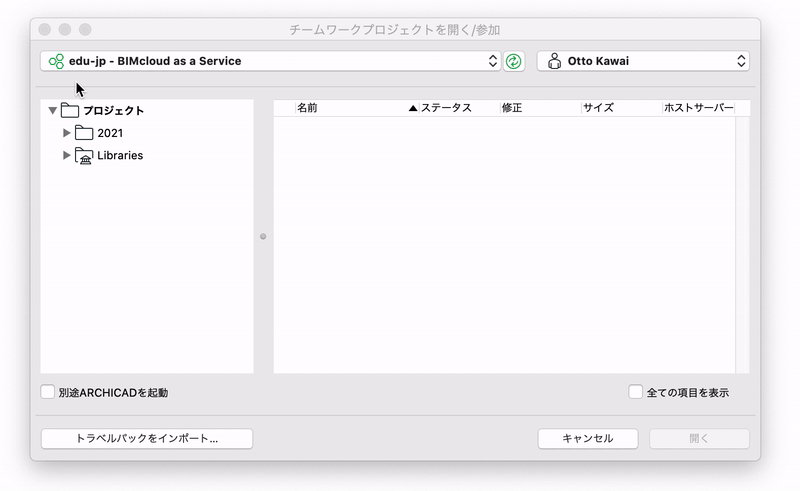
Task: Click the トラベルパックをインポート button
Action: coord(147,438)
